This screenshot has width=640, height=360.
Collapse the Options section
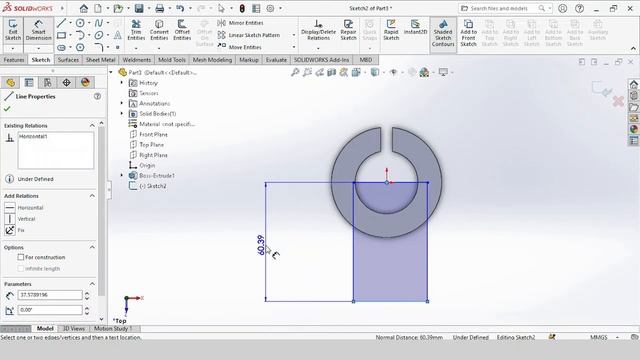tap(92, 247)
